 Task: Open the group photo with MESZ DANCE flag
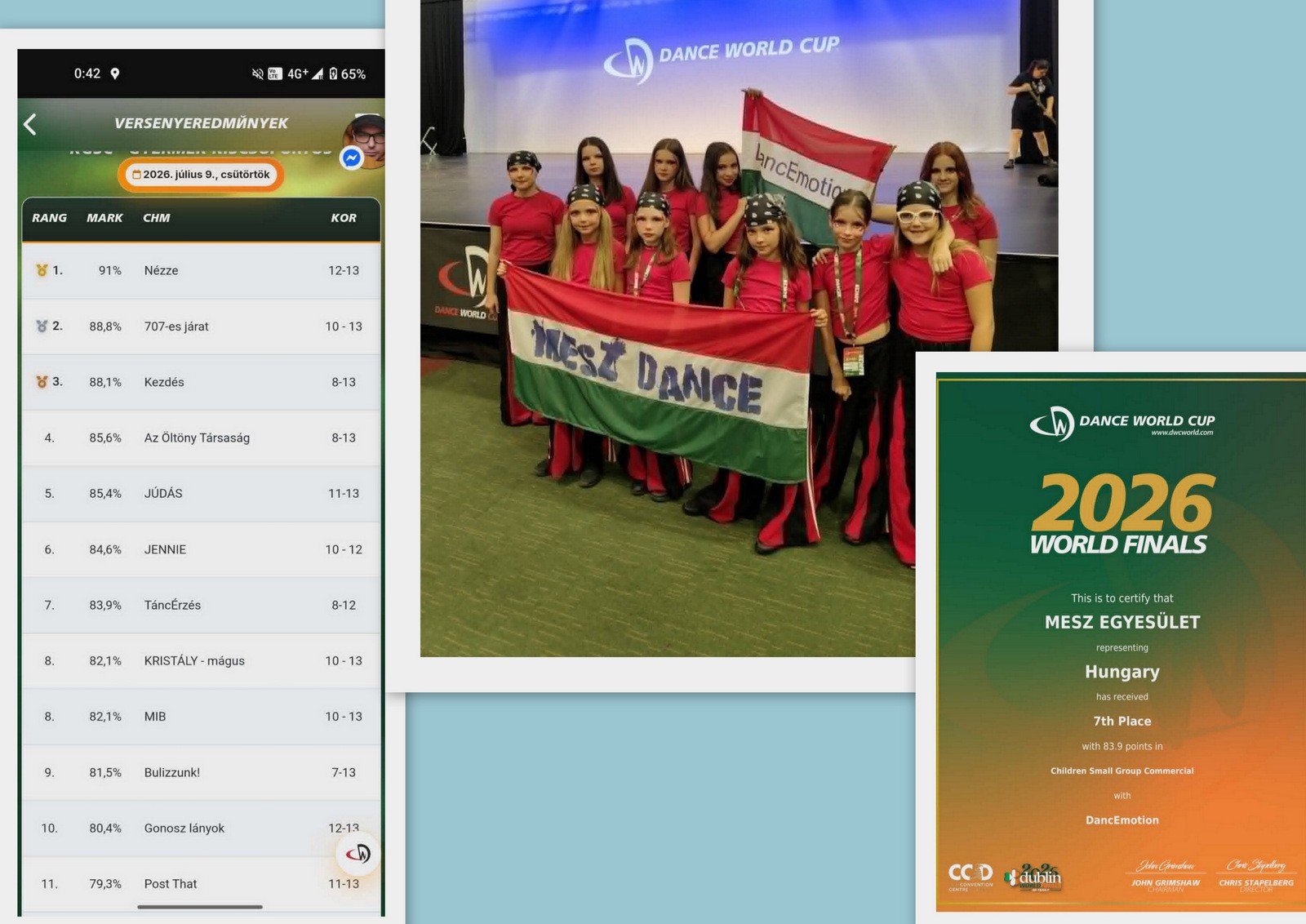pos(739,328)
